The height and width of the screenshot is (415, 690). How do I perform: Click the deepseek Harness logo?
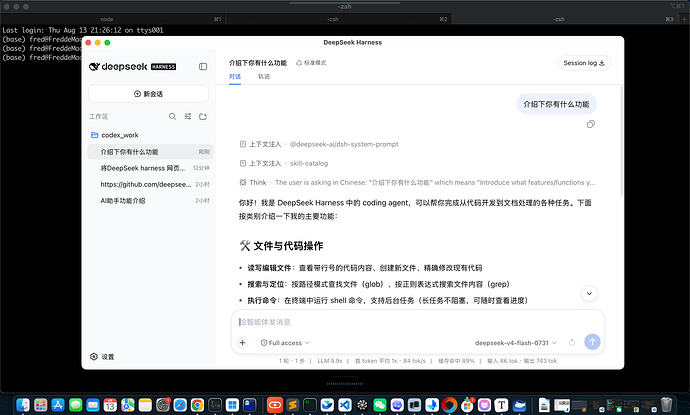132,66
